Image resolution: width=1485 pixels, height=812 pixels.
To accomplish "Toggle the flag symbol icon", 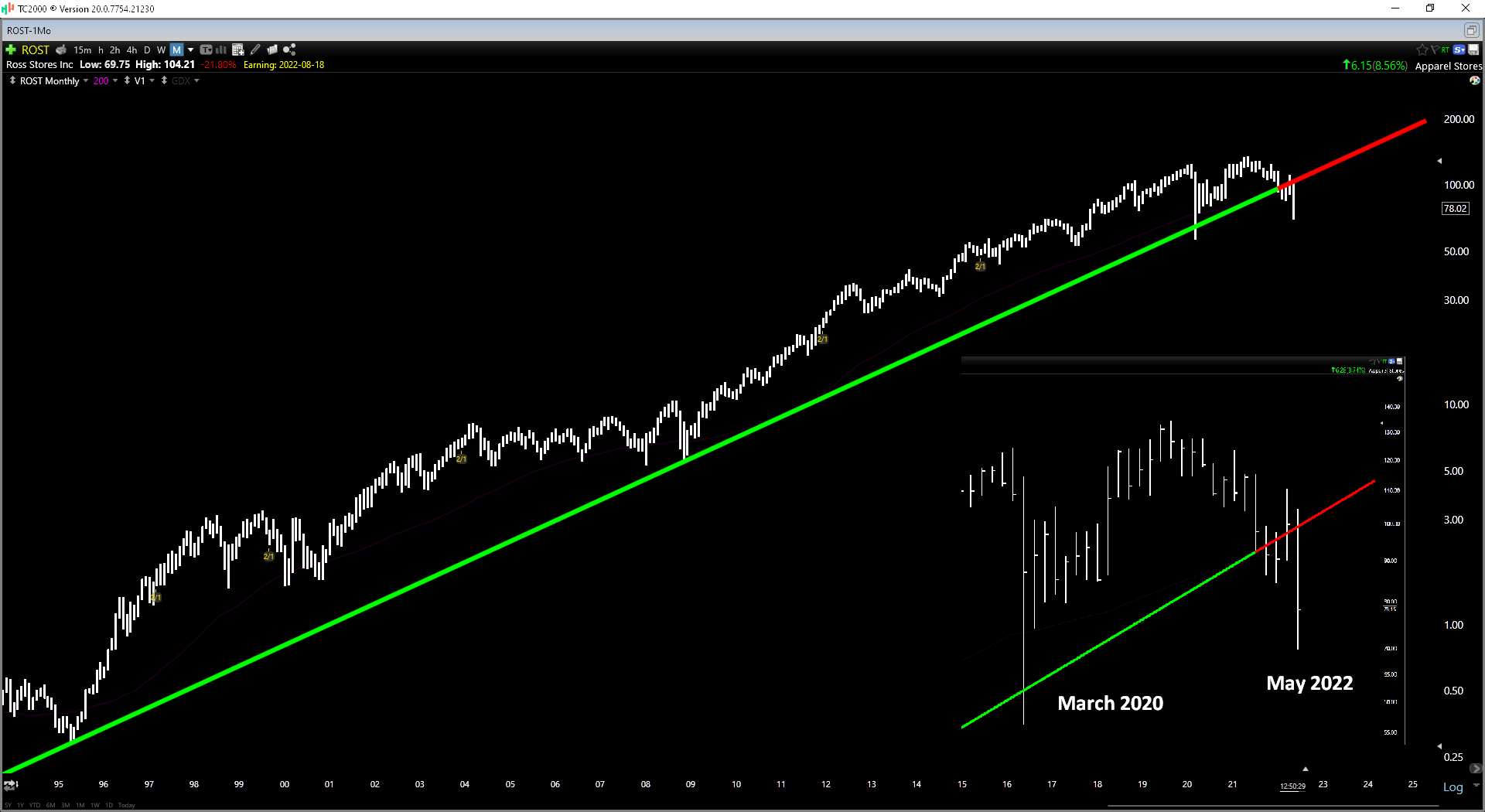I will (x=1435, y=49).
